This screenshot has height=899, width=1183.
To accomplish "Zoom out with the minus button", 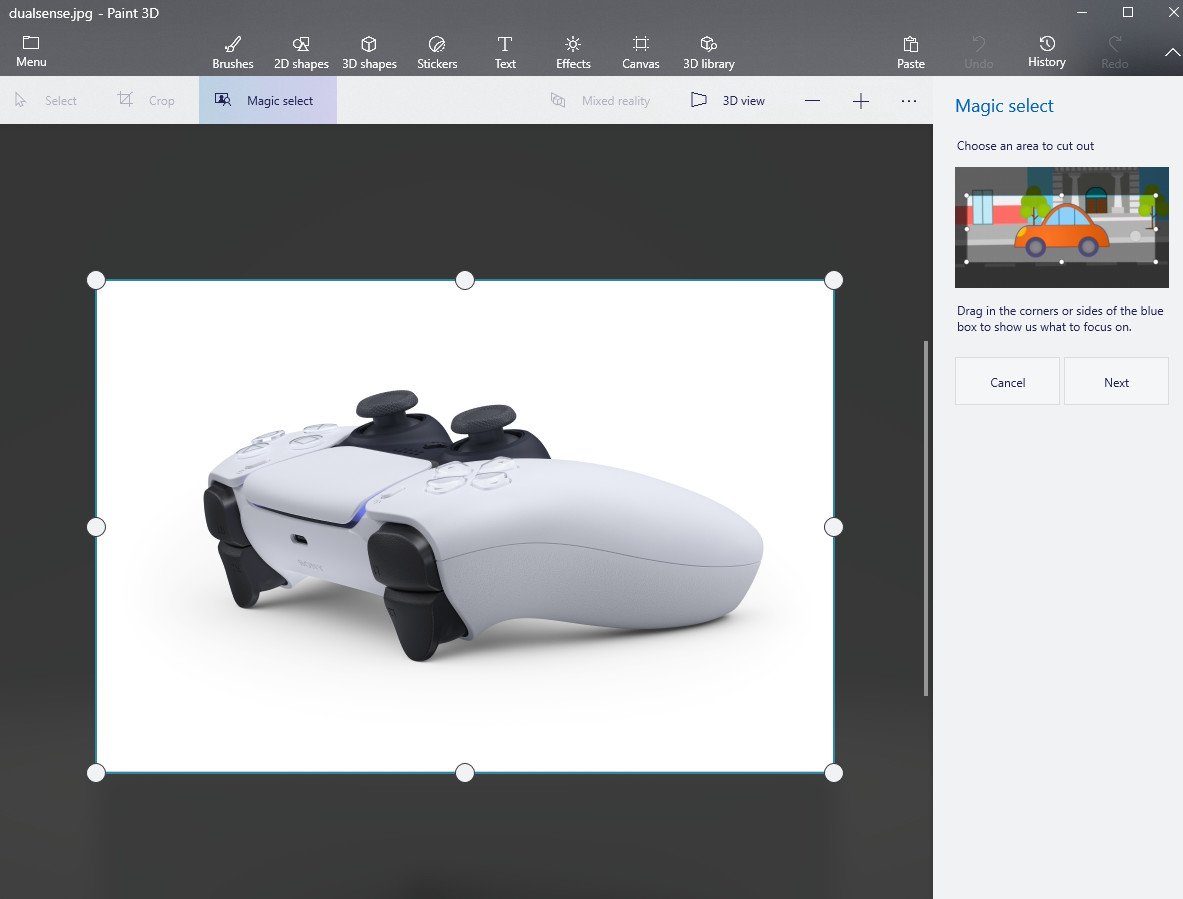I will click(x=812, y=101).
